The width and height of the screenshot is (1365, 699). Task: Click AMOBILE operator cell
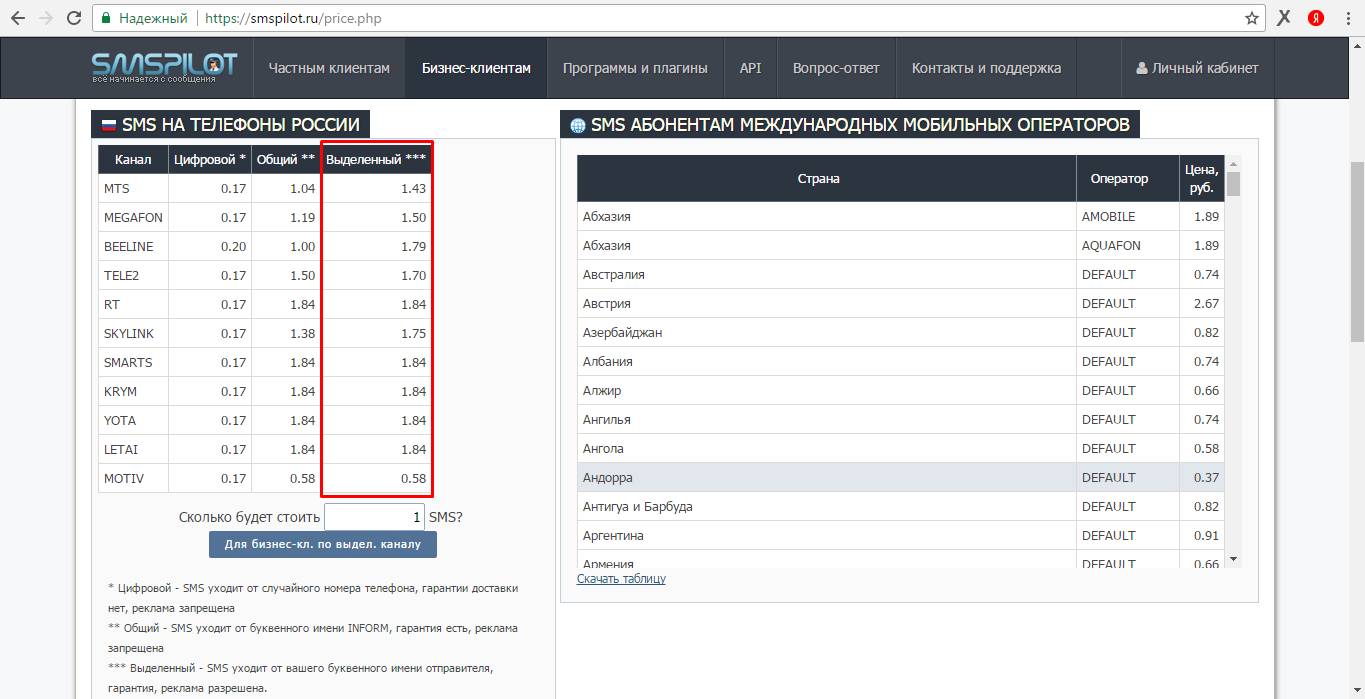tap(1128, 216)
